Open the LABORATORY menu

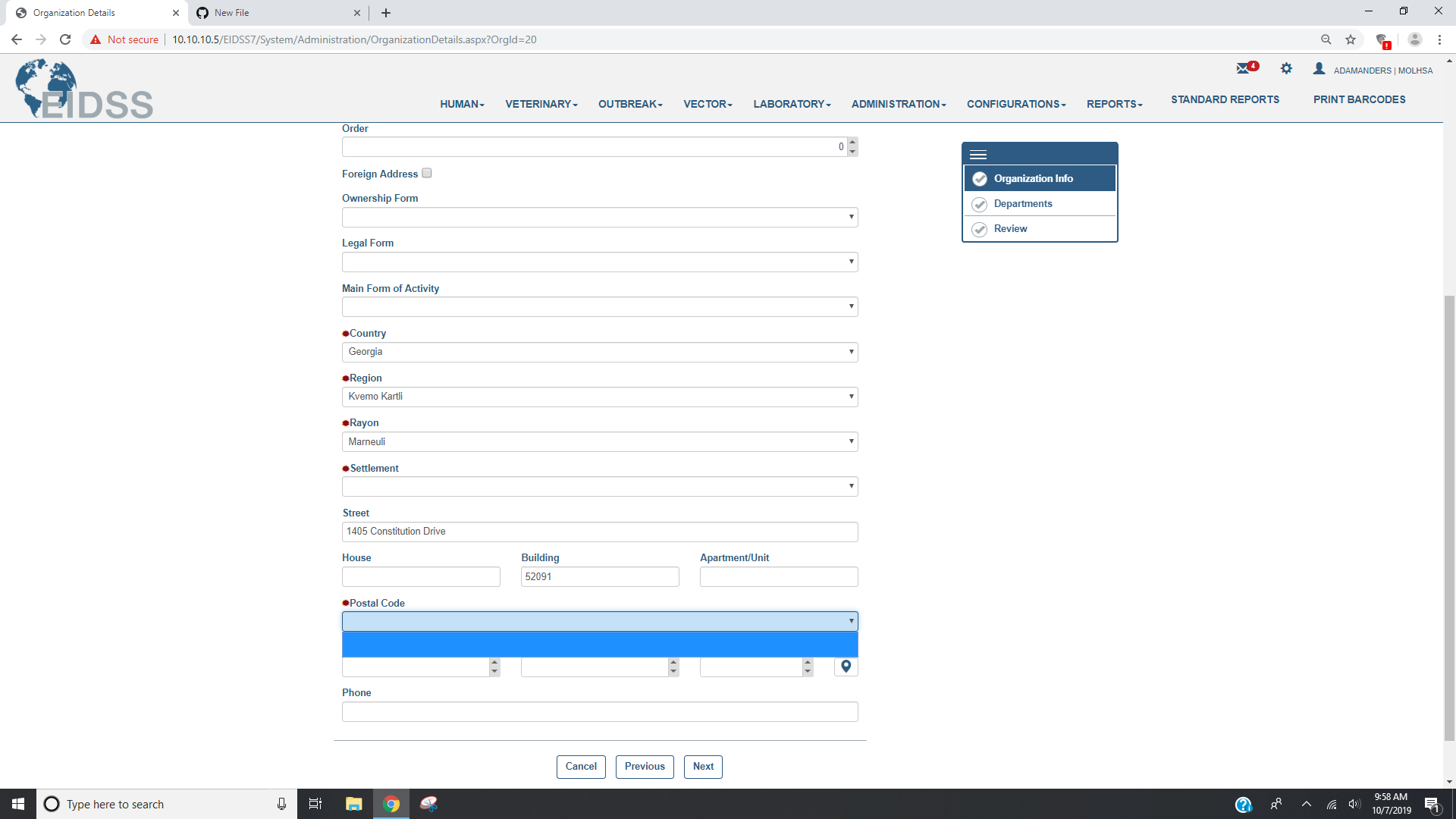[x=791, y=104]
